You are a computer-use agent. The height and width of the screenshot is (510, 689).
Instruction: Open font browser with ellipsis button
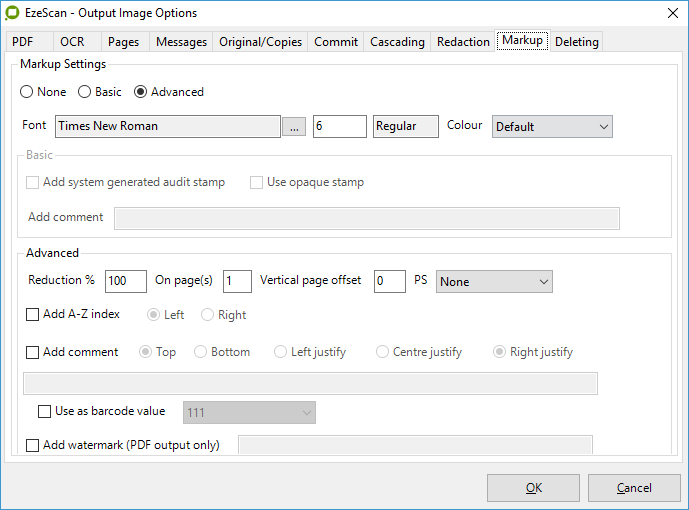click(293, 126)
